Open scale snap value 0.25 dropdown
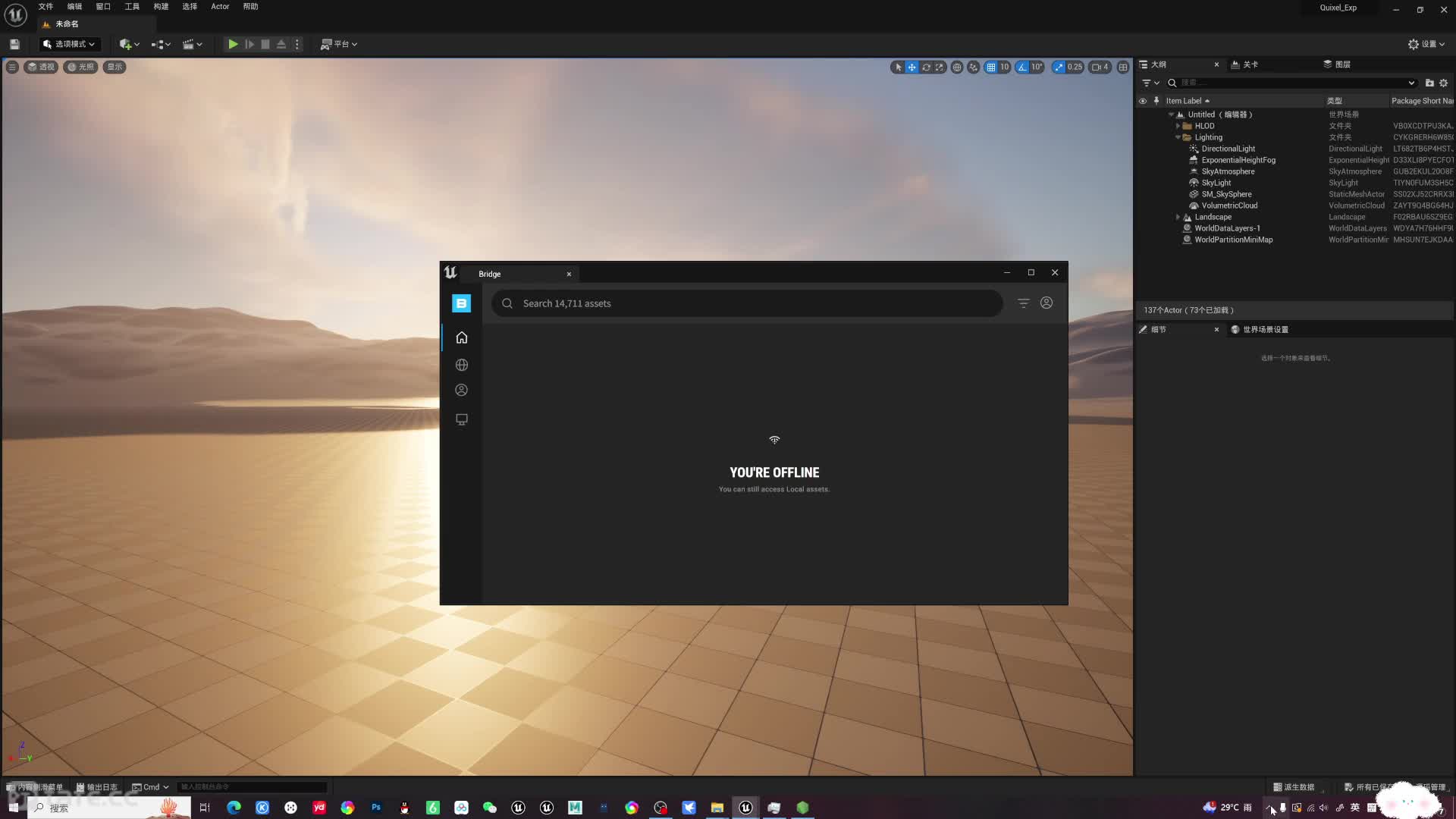 [x=1075, y=67]
